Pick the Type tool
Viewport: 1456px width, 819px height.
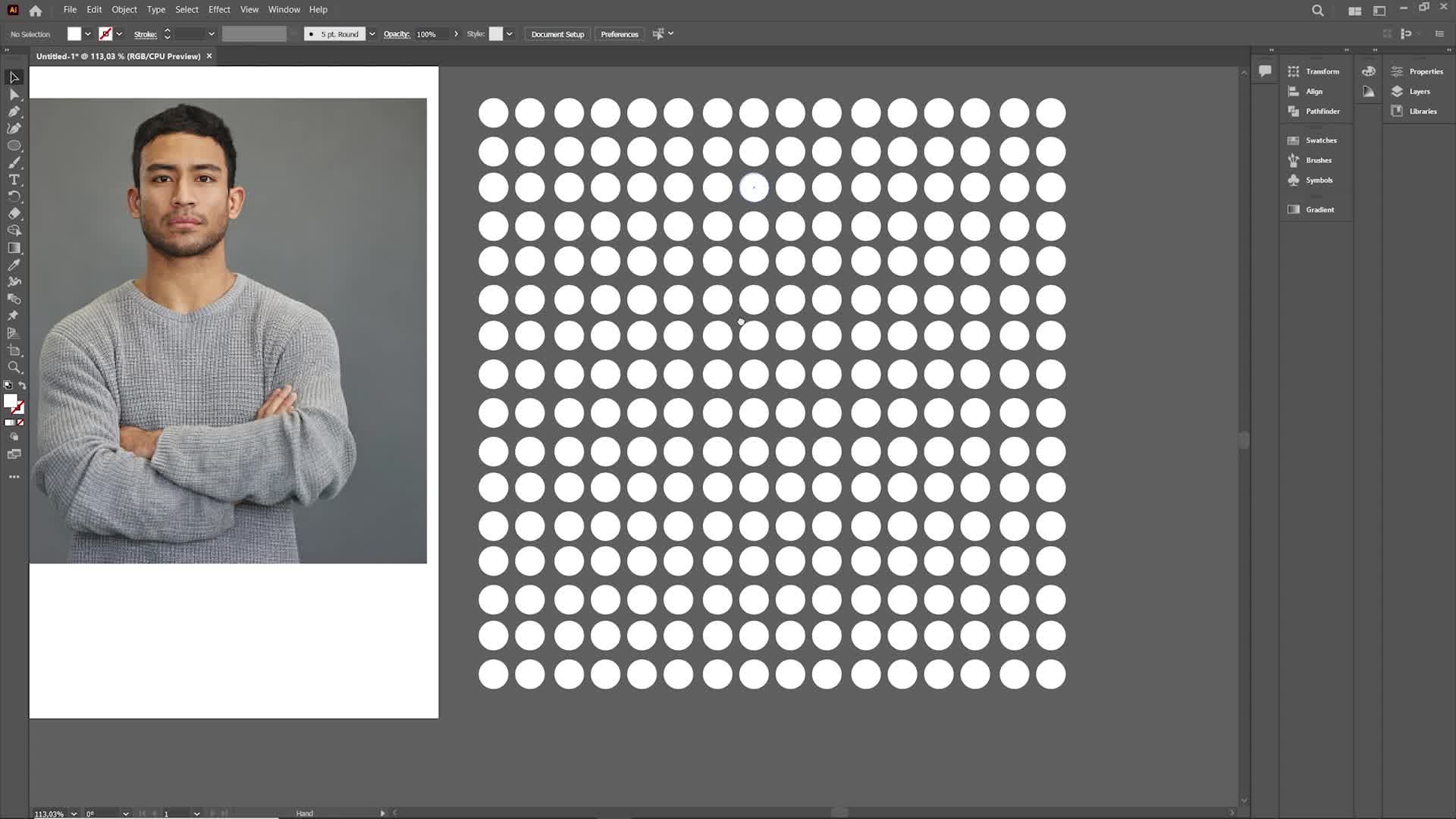point(14,180)
